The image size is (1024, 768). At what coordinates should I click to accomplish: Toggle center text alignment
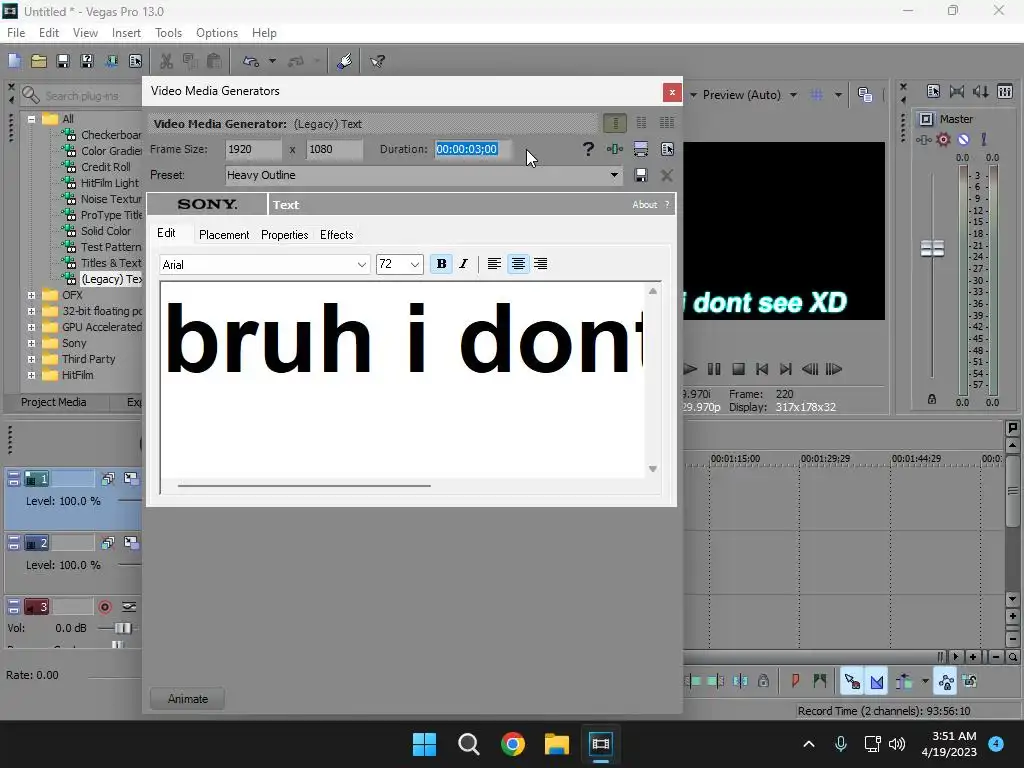518,264
